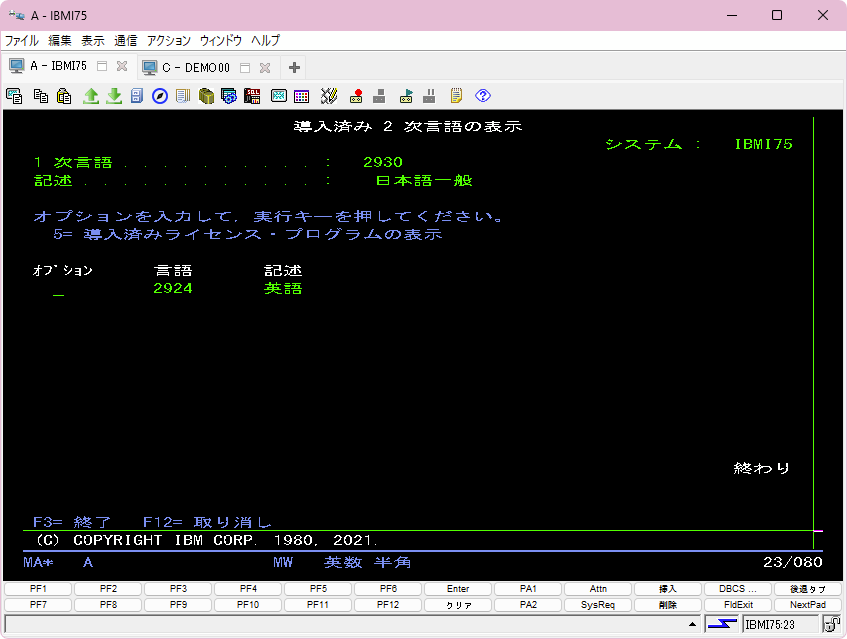Screen dimensions: 847x639
Task: Click the blue connection status icon
Action: pos(722,624)
